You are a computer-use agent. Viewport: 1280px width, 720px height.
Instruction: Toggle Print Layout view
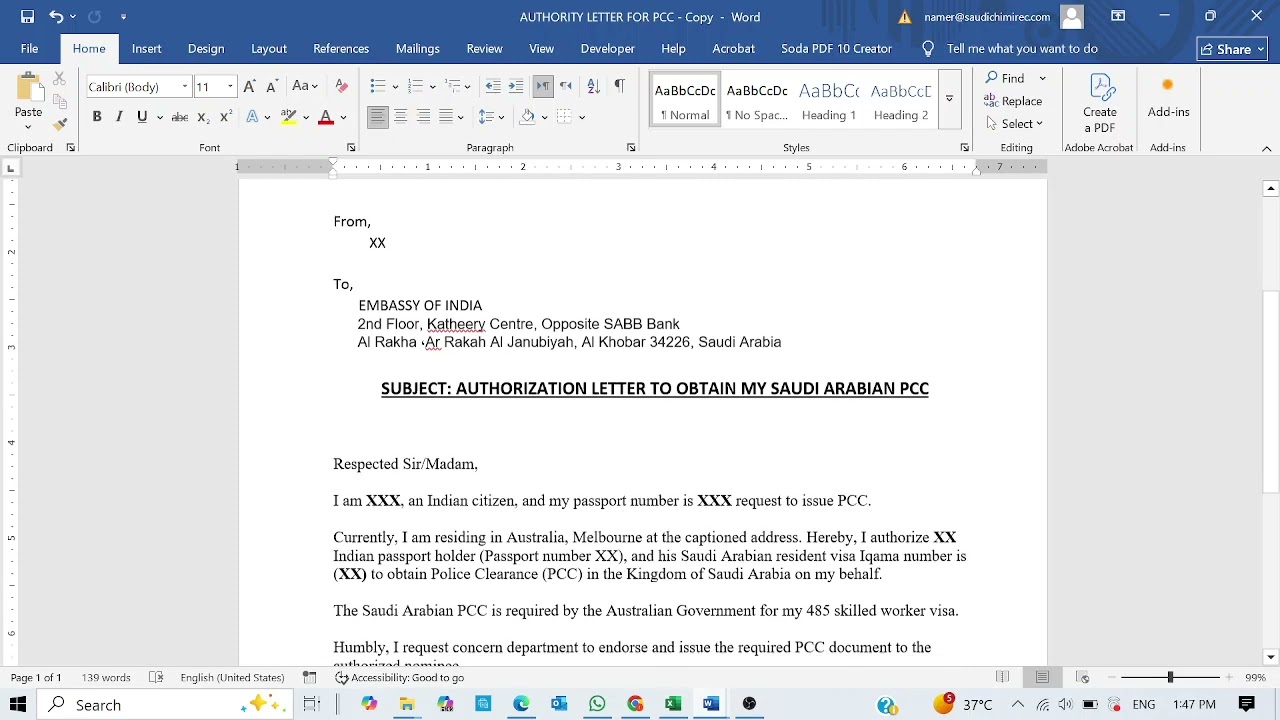pos(1042,677)
